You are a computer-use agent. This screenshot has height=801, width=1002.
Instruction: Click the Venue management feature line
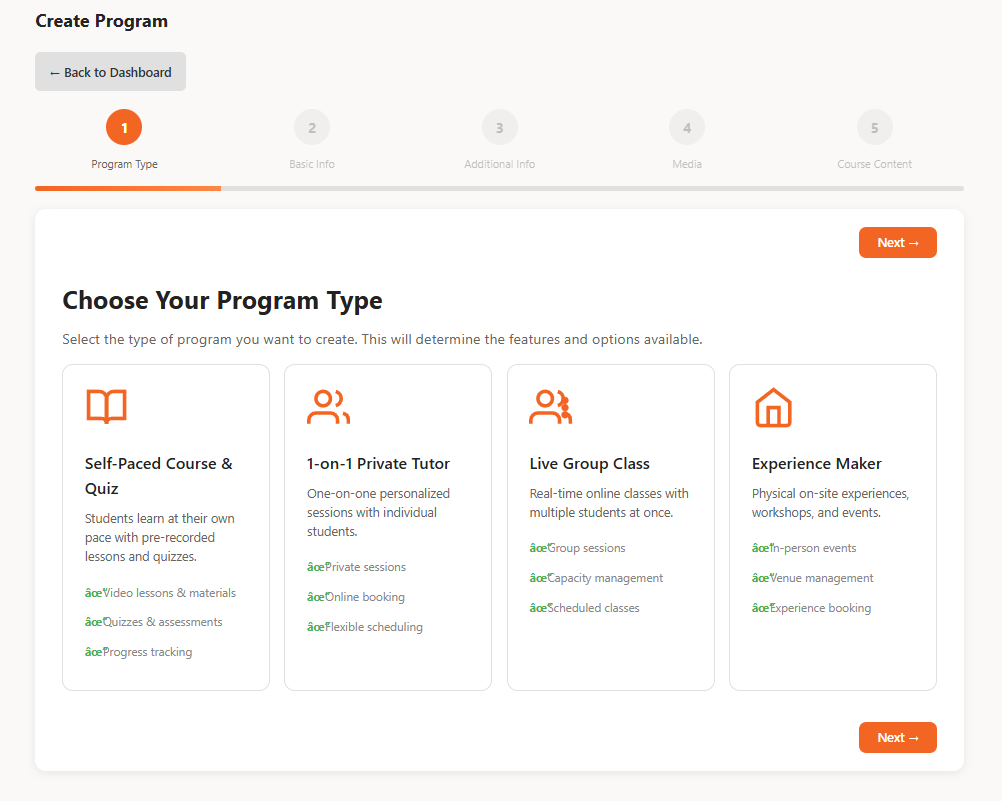pyautogui.click(x=813, y=578)
